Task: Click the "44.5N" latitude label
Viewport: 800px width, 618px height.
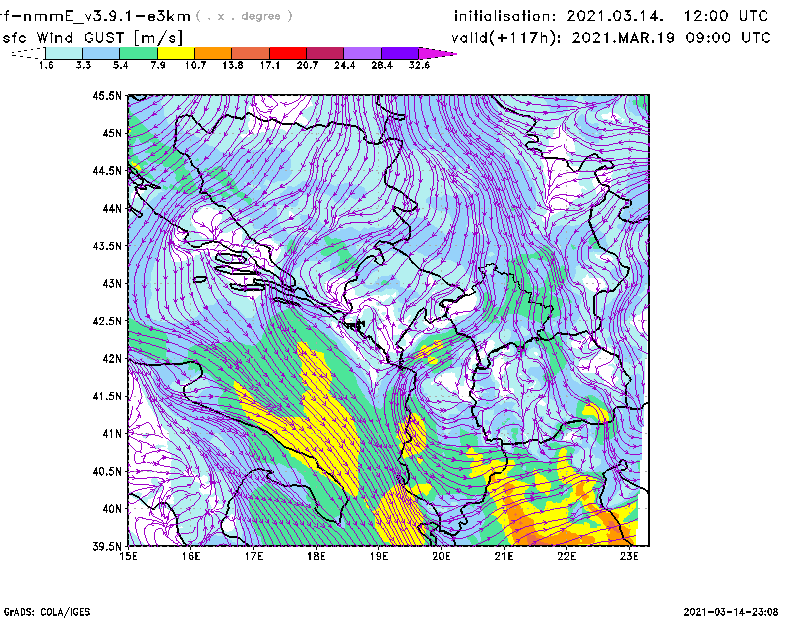Action: pyautogui.click(x=107, y=170)
